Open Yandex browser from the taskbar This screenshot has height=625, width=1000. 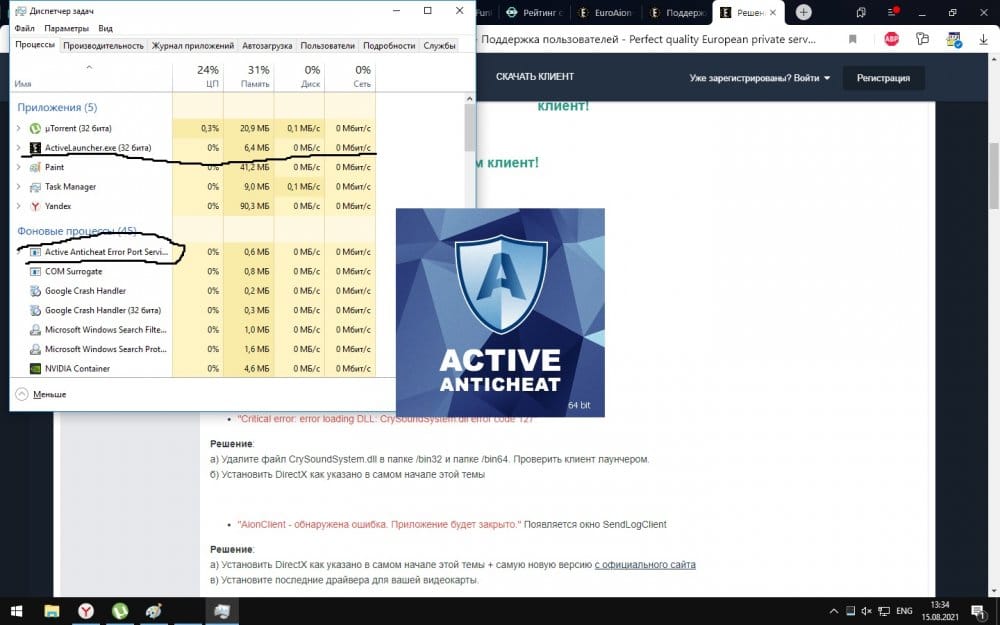87,610
